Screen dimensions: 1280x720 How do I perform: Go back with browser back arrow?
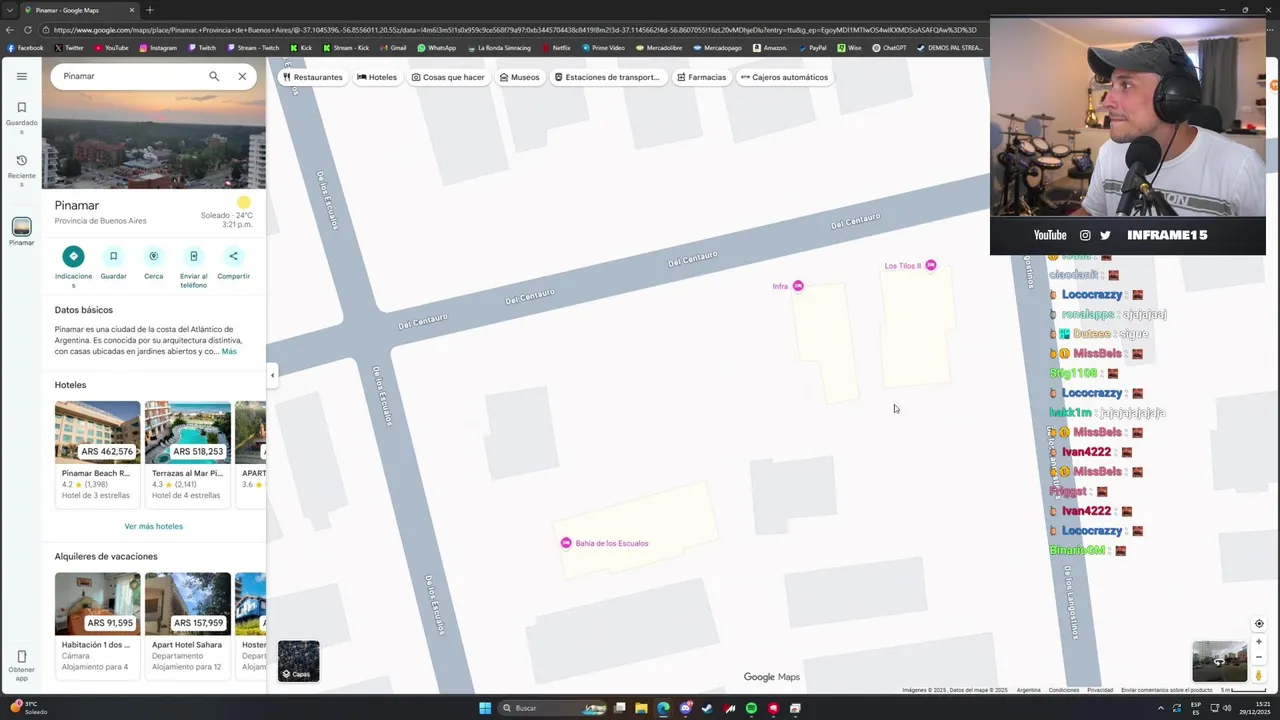coord(10,30)
